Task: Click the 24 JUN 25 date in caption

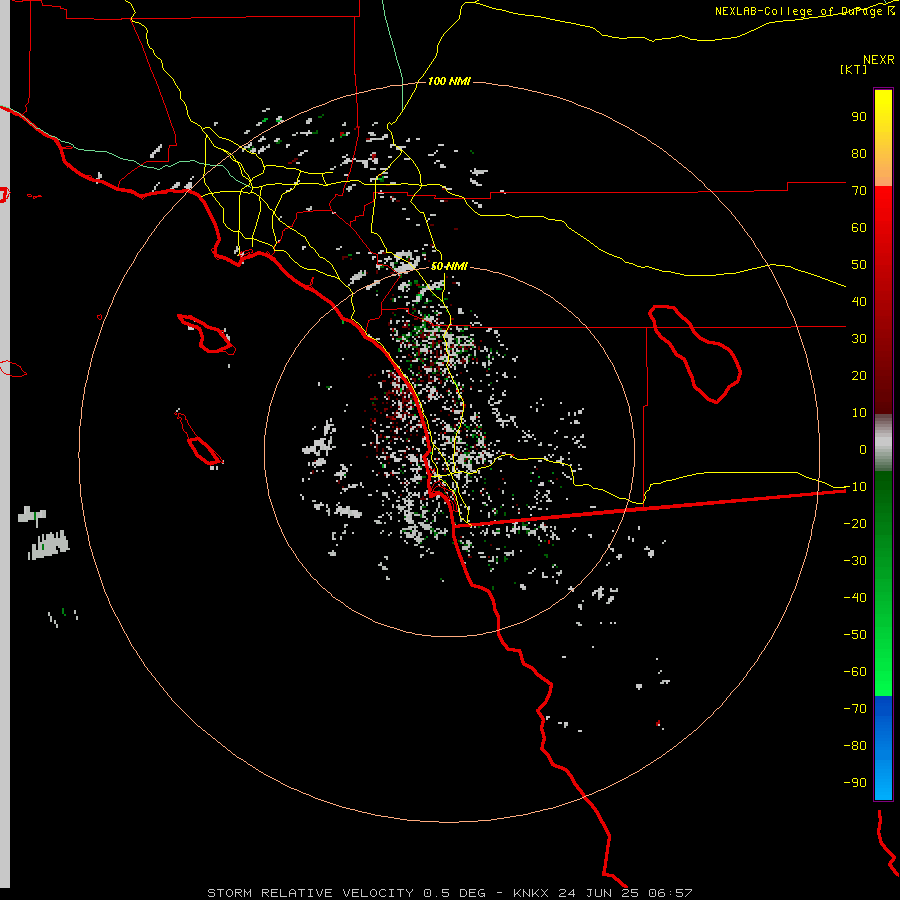Action: [x=599, y=893]
